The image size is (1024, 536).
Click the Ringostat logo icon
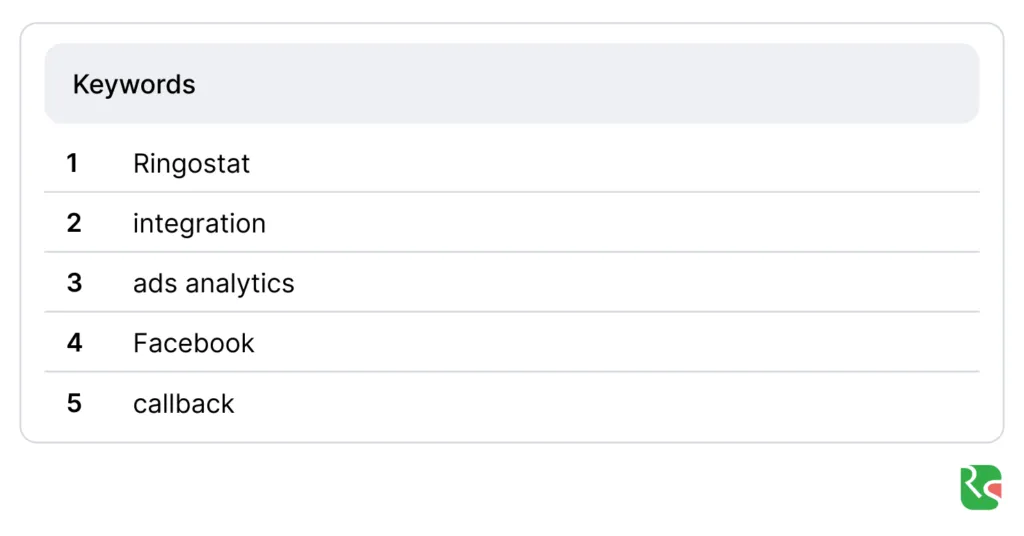click(x=978, y=487)
